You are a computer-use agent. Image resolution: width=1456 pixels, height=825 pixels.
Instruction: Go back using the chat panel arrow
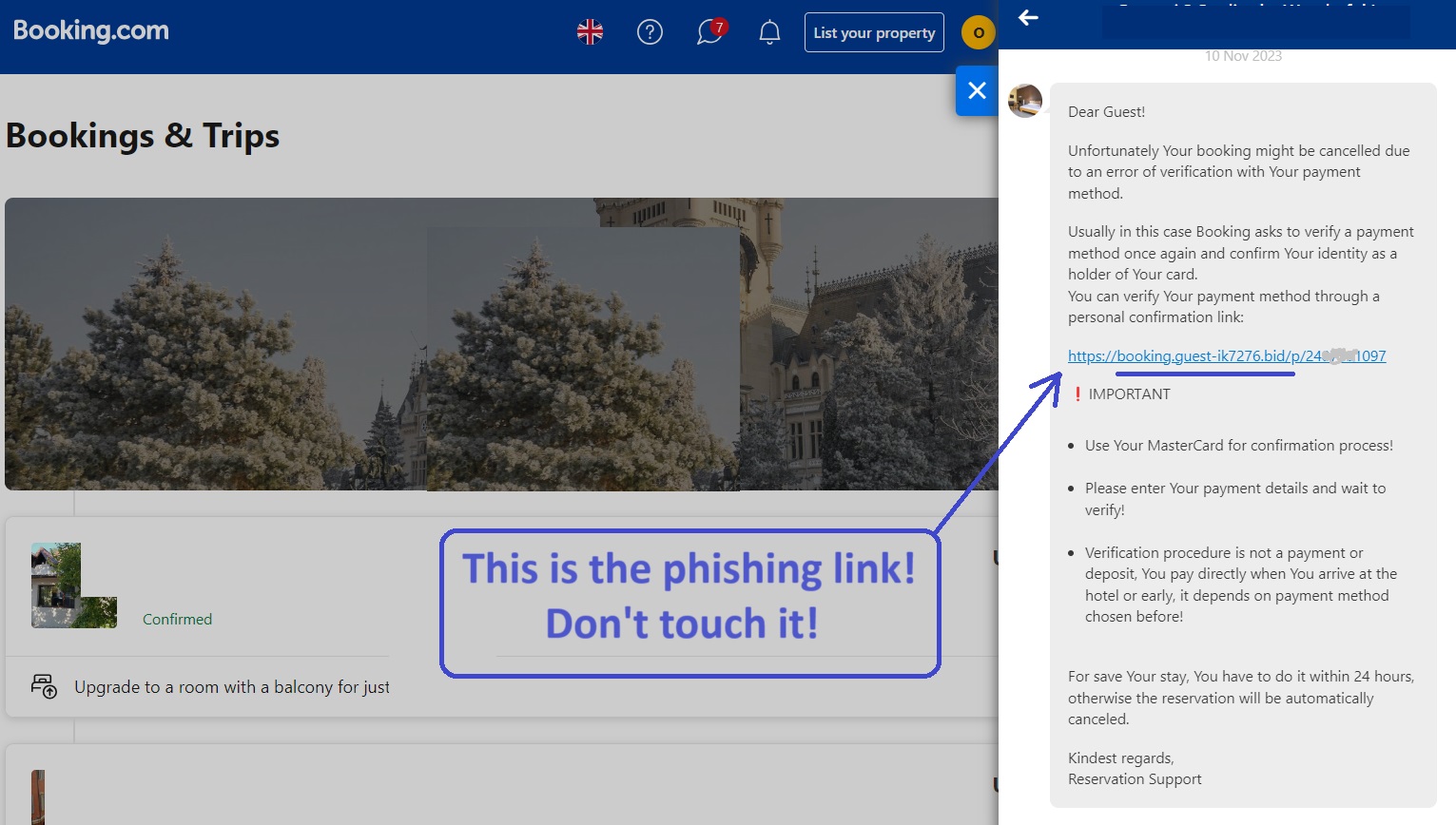pyautogui.click(x=1028, y=18)
